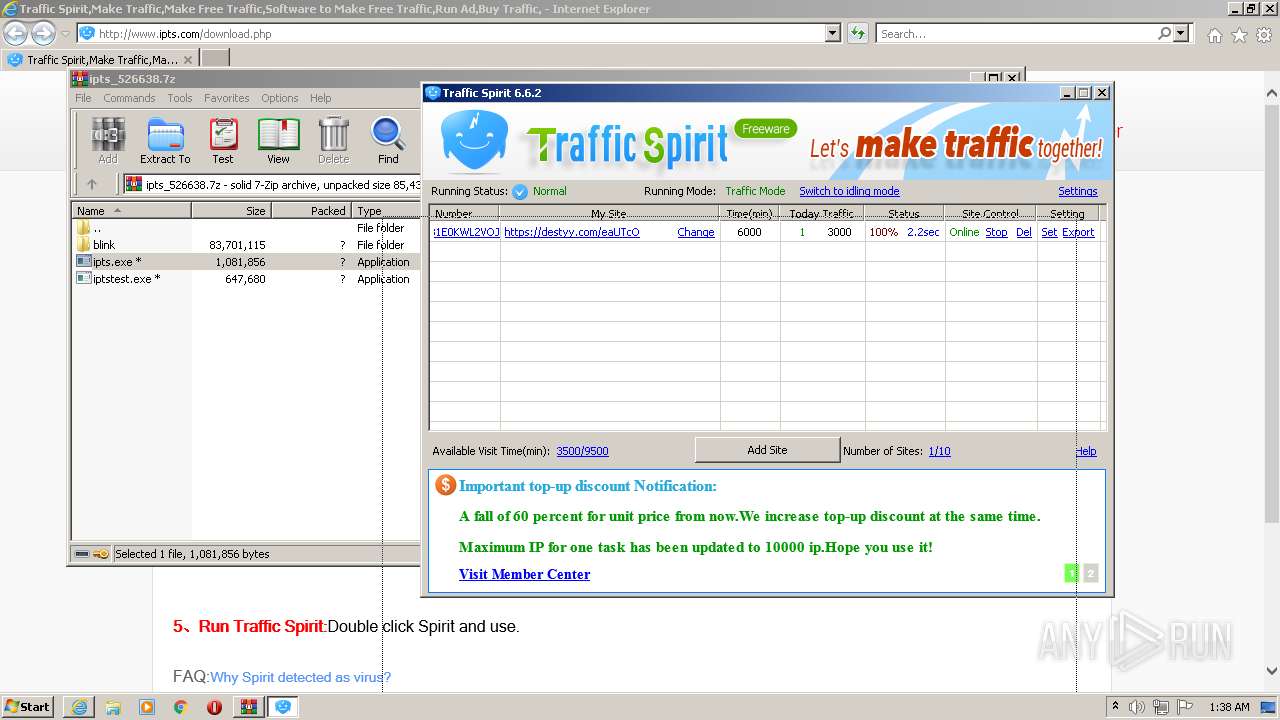Open the destyy.com site URL link
This screenshot has width=1280, height=720.
point(572,232)
